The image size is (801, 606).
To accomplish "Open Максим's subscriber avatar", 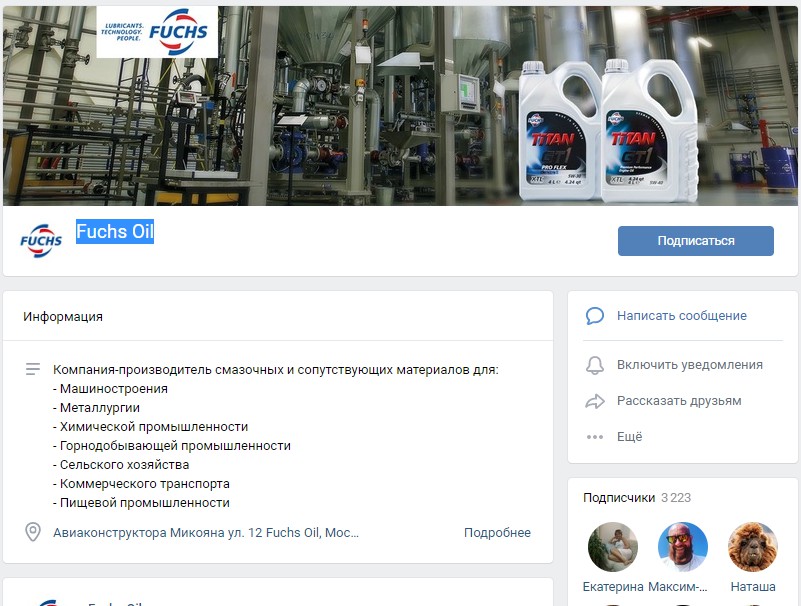I will 682,547.
